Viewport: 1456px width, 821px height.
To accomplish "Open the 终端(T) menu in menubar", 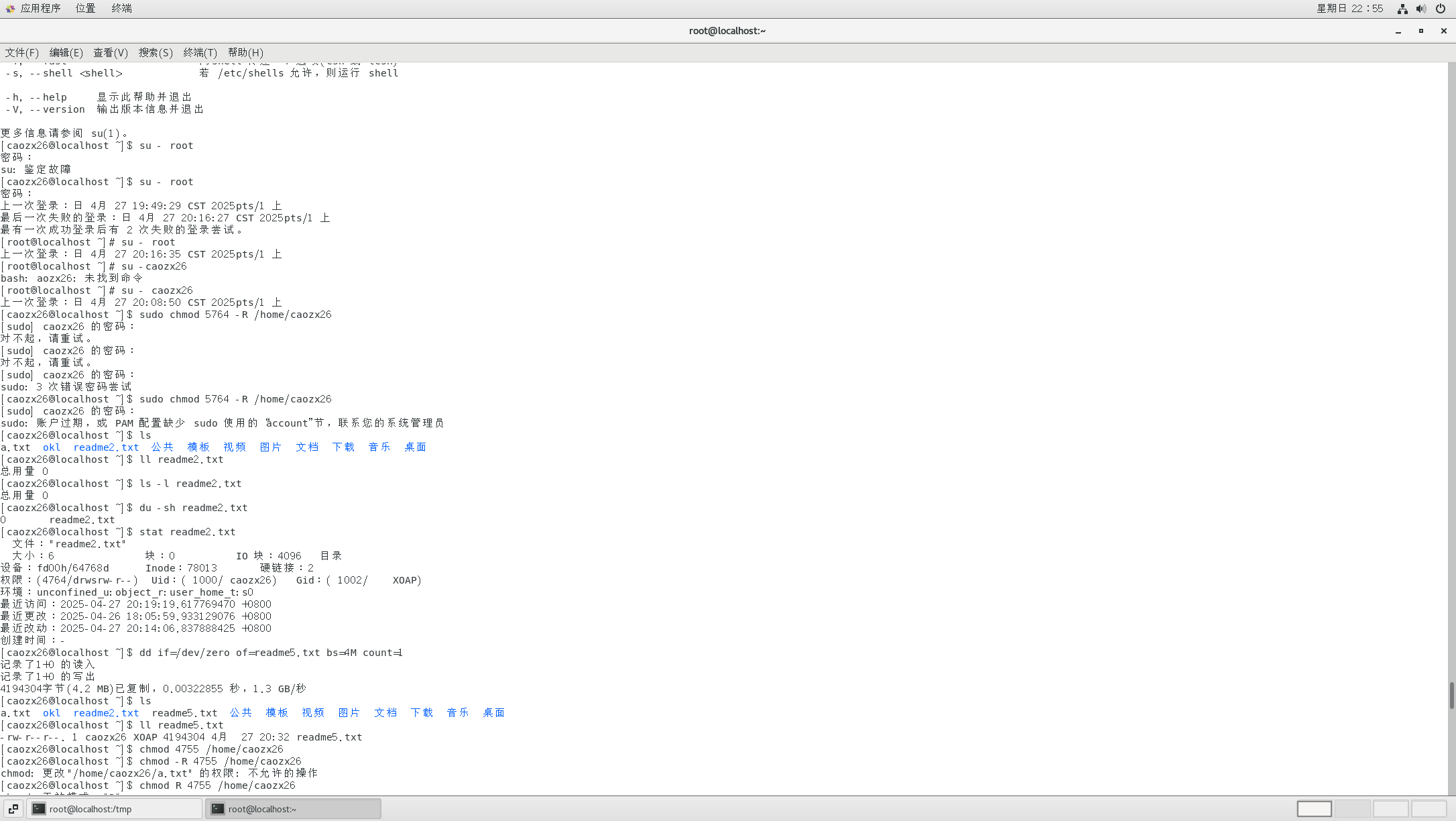I will [x=200, y=52].
